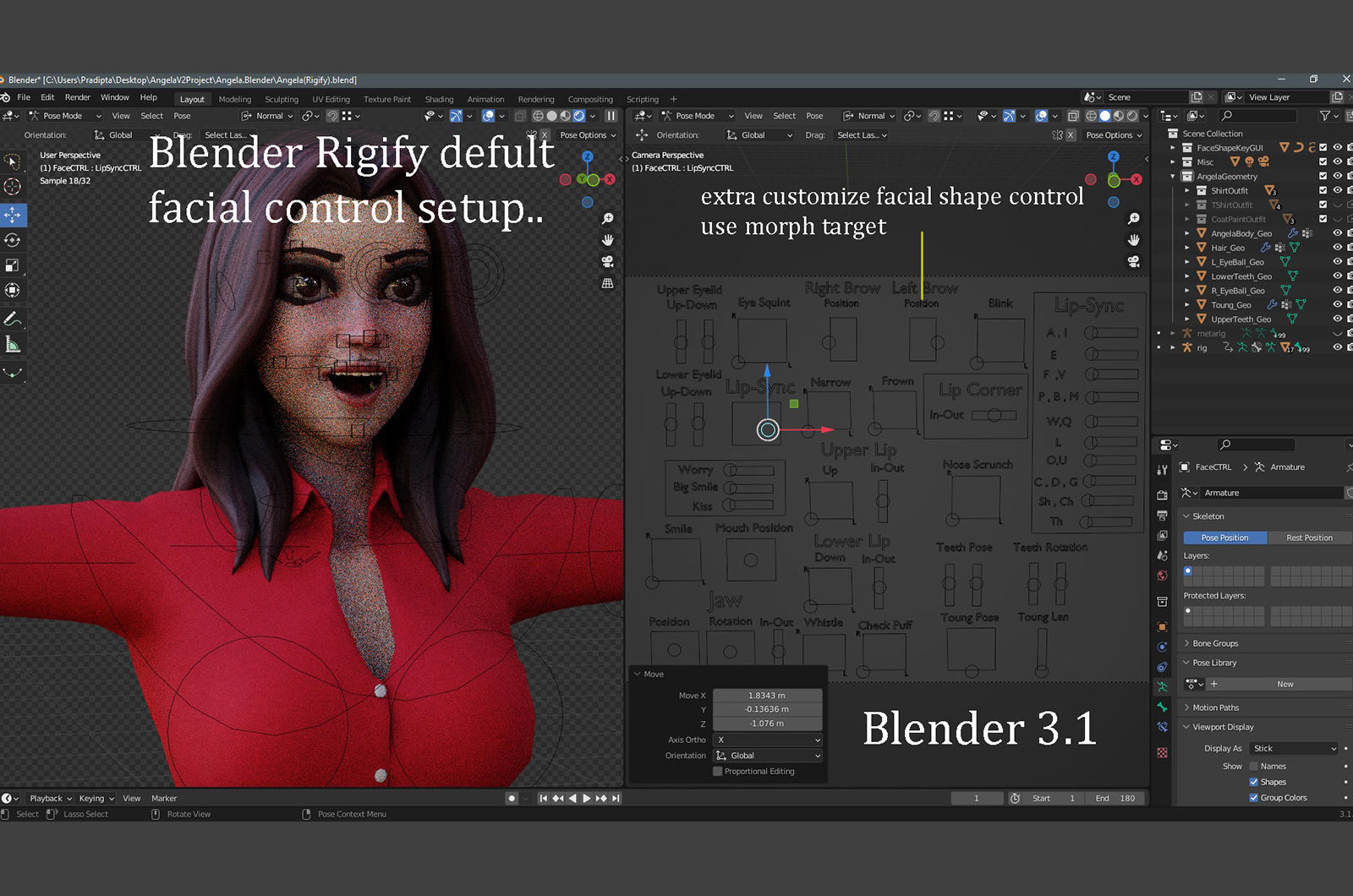
Task: Play the animation forward
Action: (587, 798)
